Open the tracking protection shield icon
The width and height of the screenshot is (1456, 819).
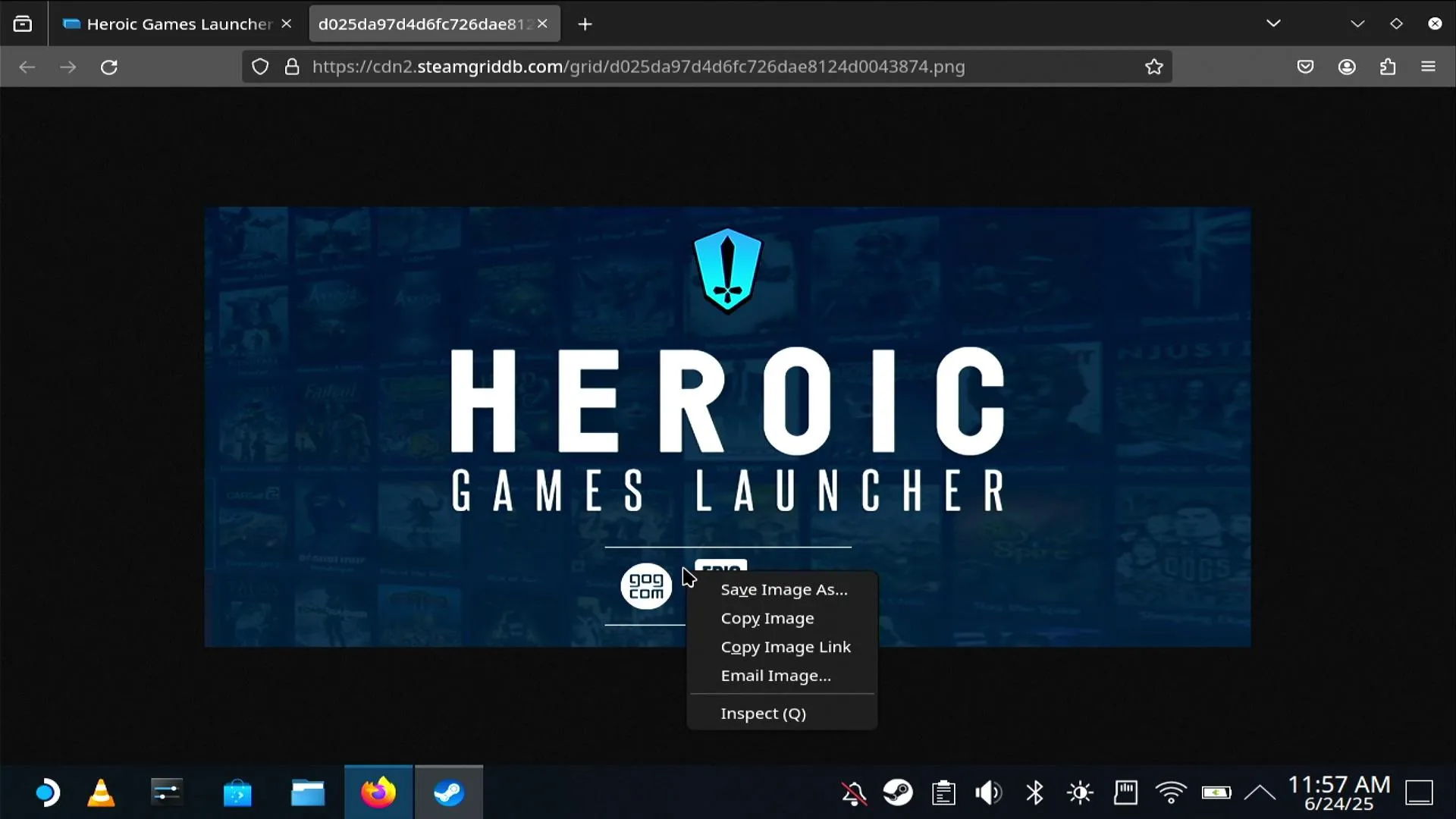260,67
